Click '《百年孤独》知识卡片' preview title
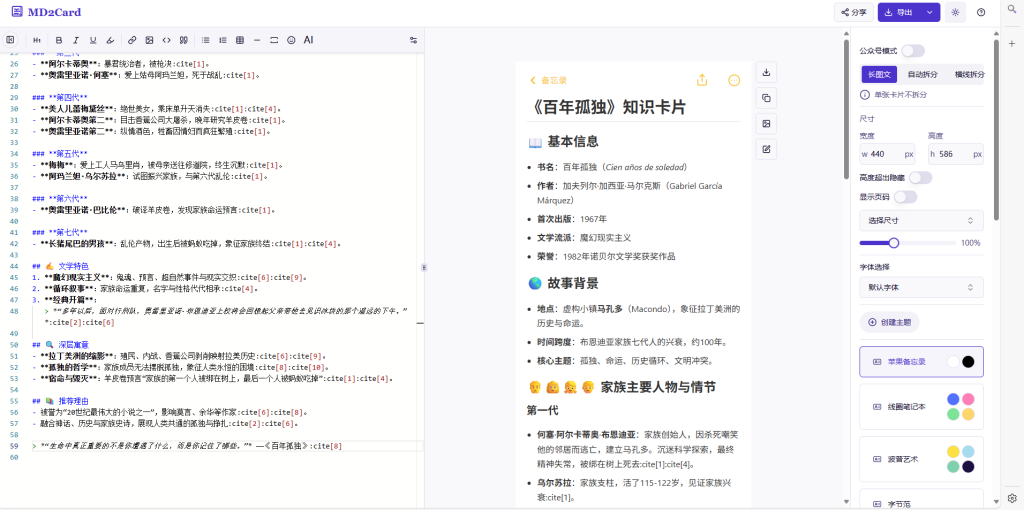Viewport: 1024px width, 510px height. (607, 107)
